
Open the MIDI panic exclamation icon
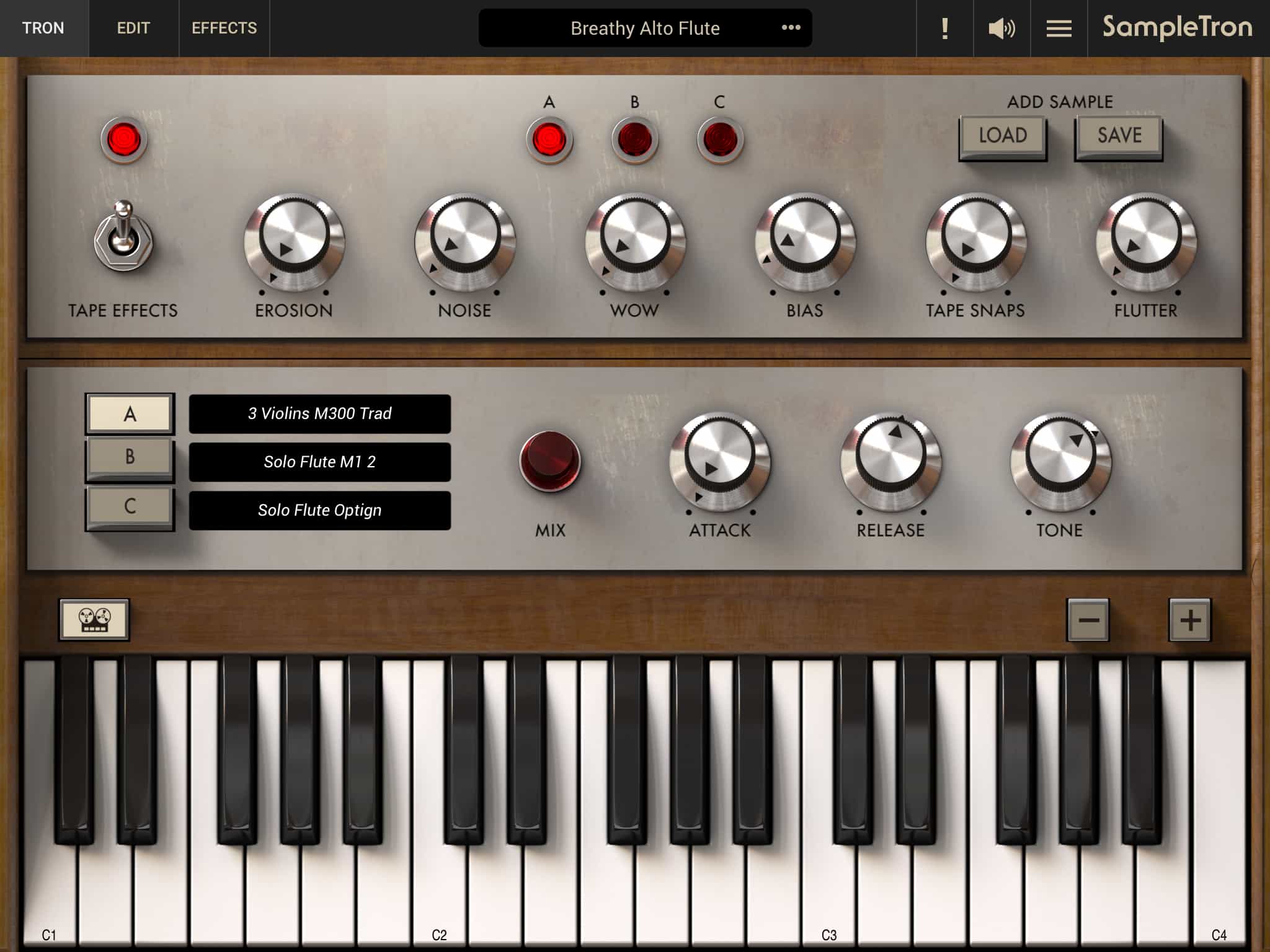click(x=944, y=29)
